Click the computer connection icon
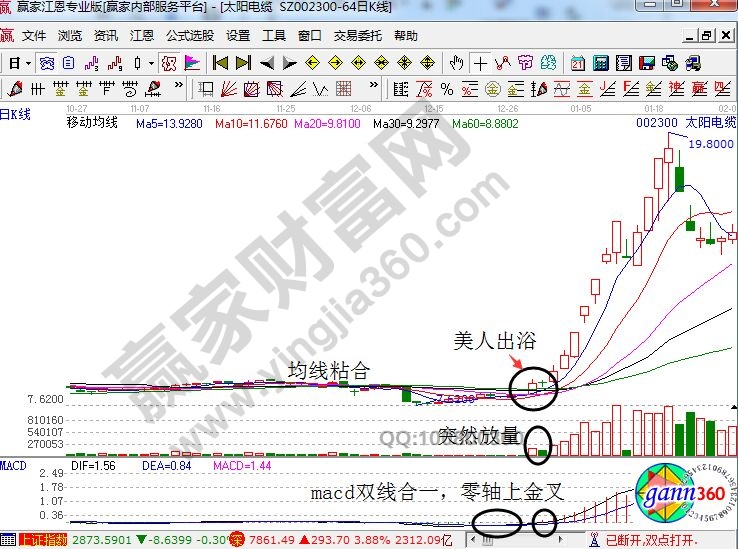Screen dimensions: 738x549 point(693,63)
